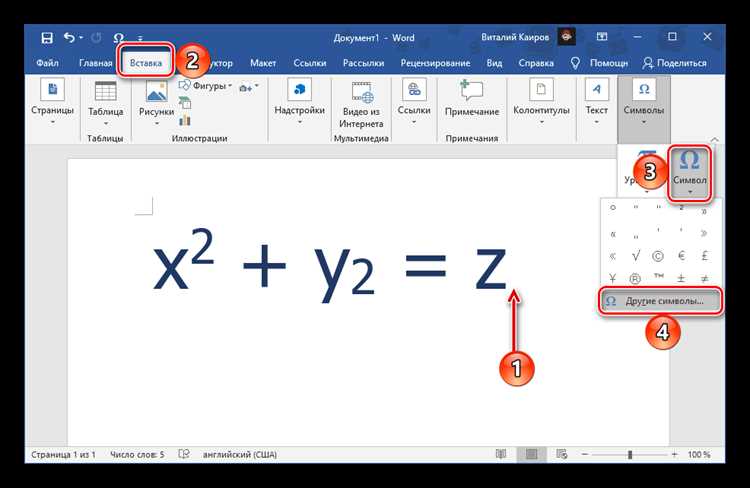The image size is (750, 488).
Task: Open the Рассылки tab
Action: click(364, 63)
